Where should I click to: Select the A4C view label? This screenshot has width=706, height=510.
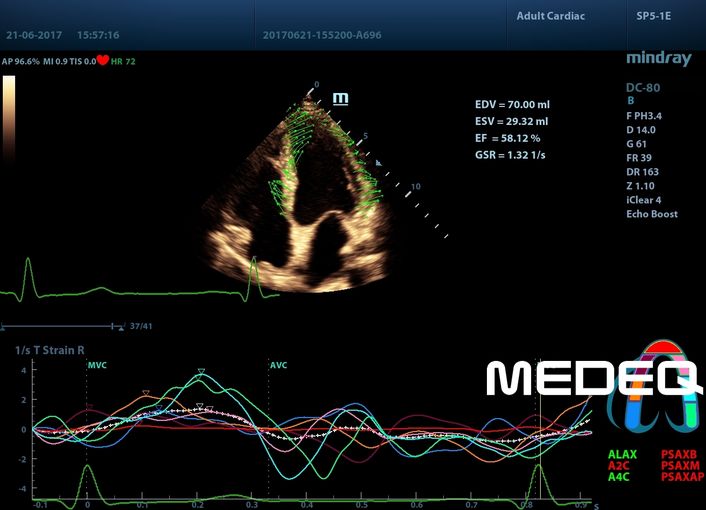[621, 478]
